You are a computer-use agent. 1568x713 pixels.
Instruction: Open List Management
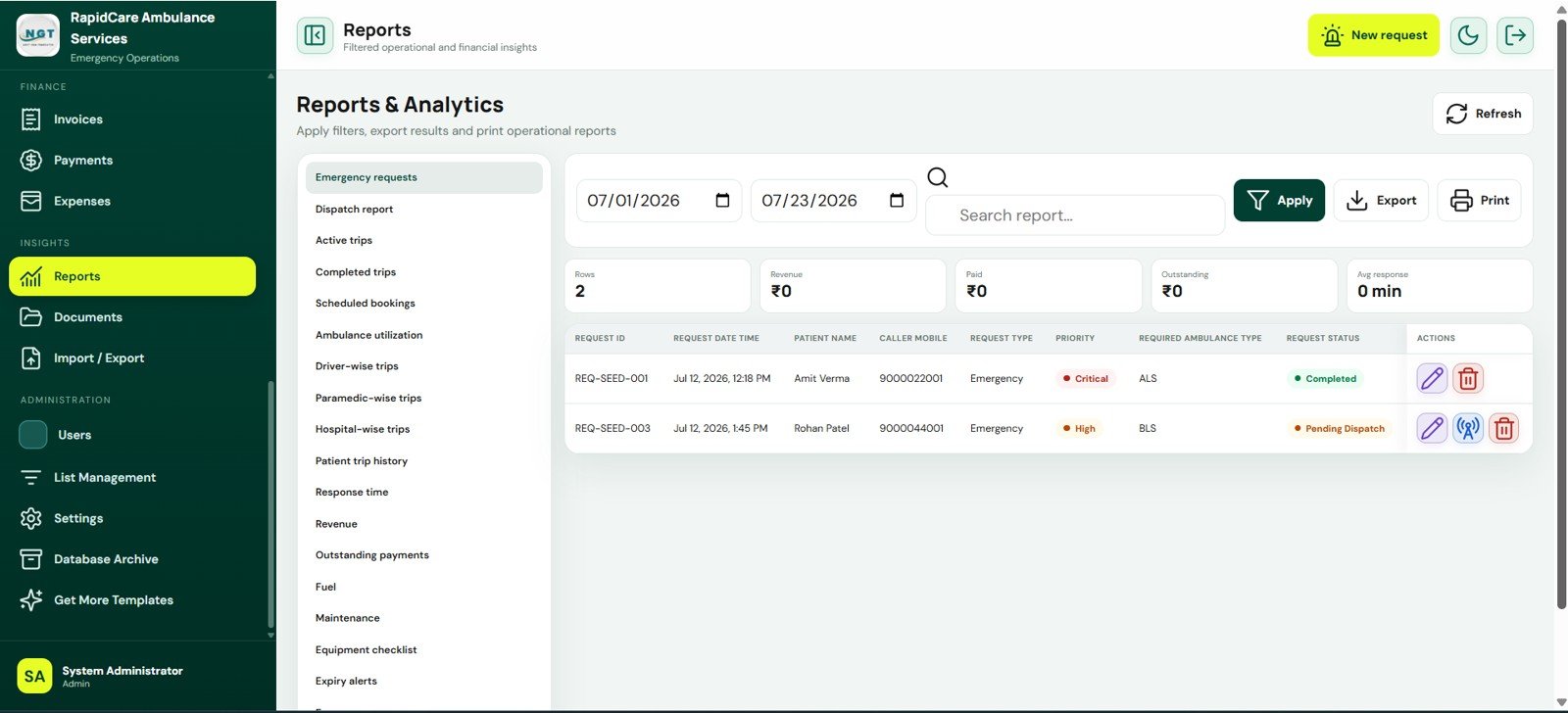tap(132, 477)
